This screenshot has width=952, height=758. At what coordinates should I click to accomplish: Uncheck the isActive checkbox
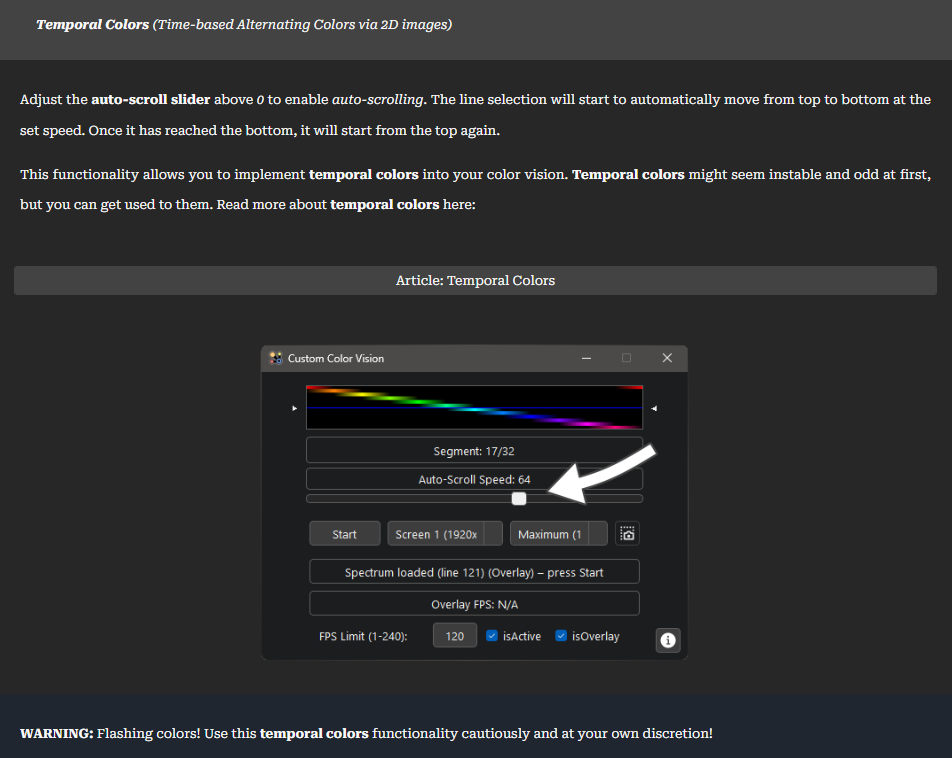(492, 636)
